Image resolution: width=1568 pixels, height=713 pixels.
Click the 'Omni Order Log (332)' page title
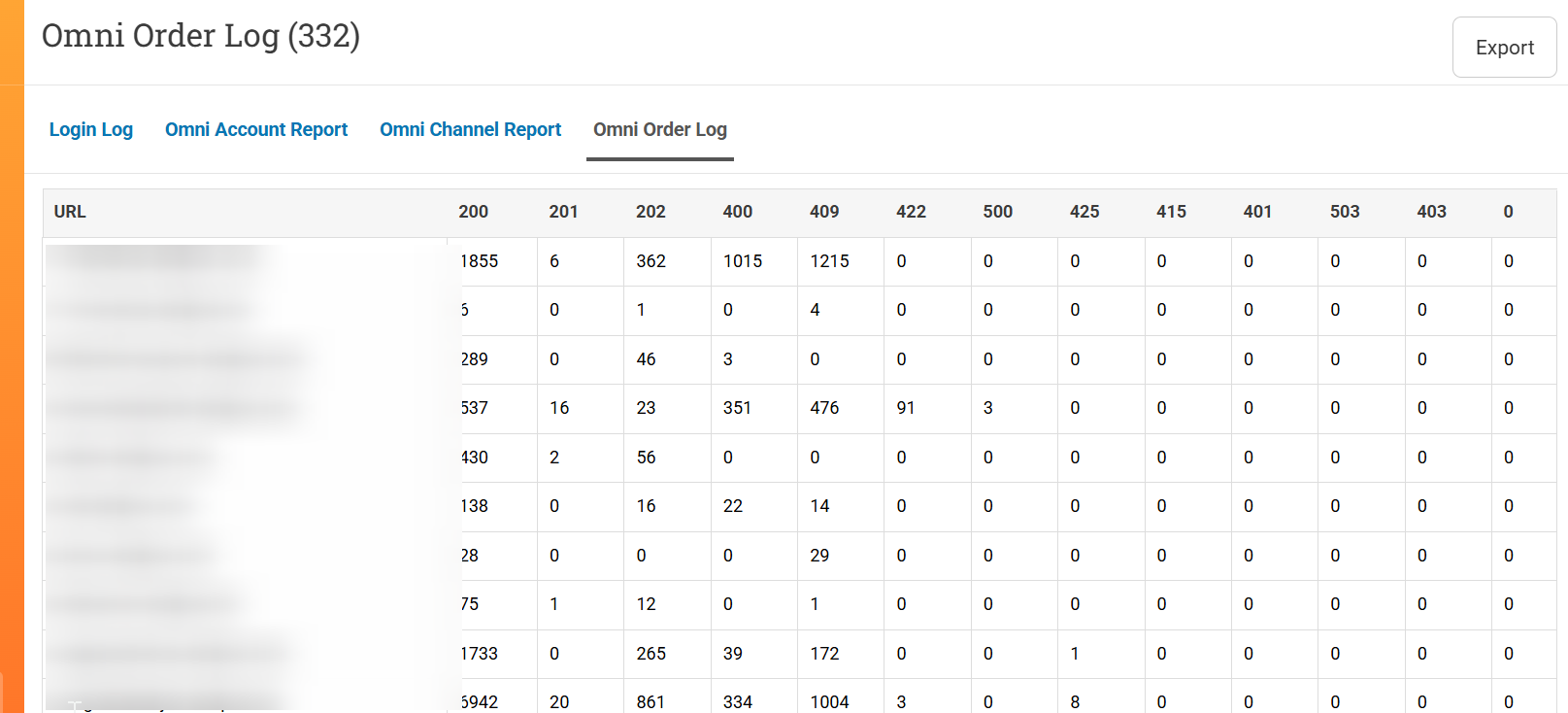tap(201, 36)
